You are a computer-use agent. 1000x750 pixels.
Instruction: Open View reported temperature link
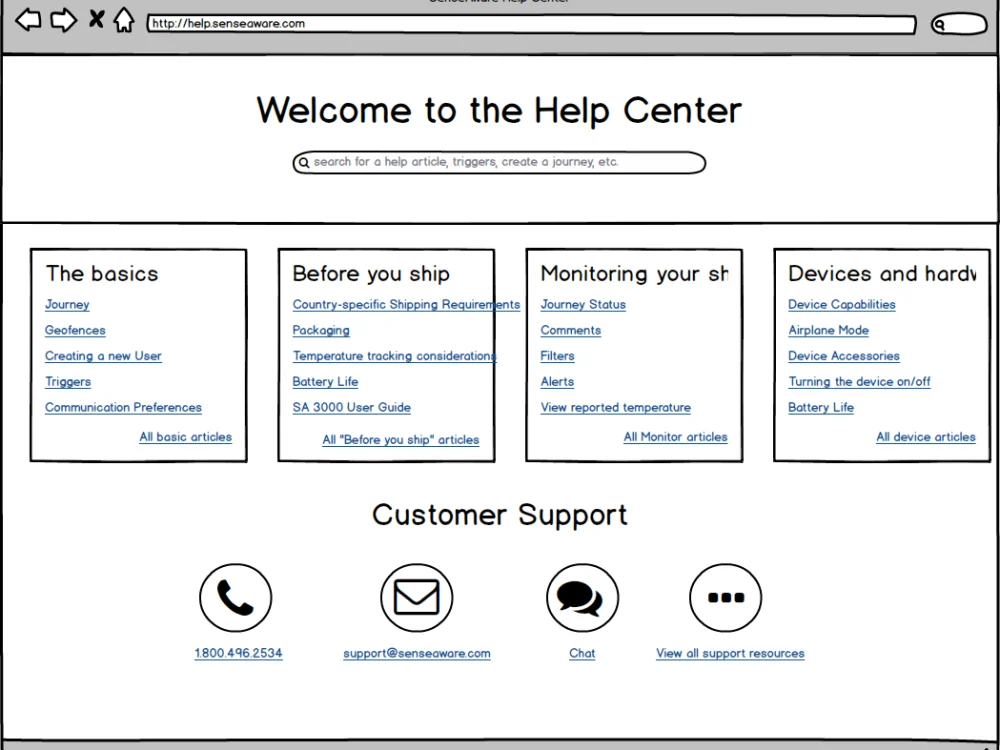(x=615, y=408)
